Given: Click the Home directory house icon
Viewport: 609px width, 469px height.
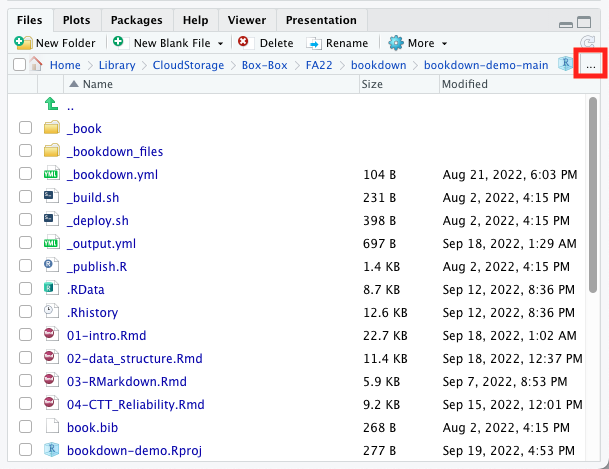Looking at the screenshot, I should coord(37,64).
